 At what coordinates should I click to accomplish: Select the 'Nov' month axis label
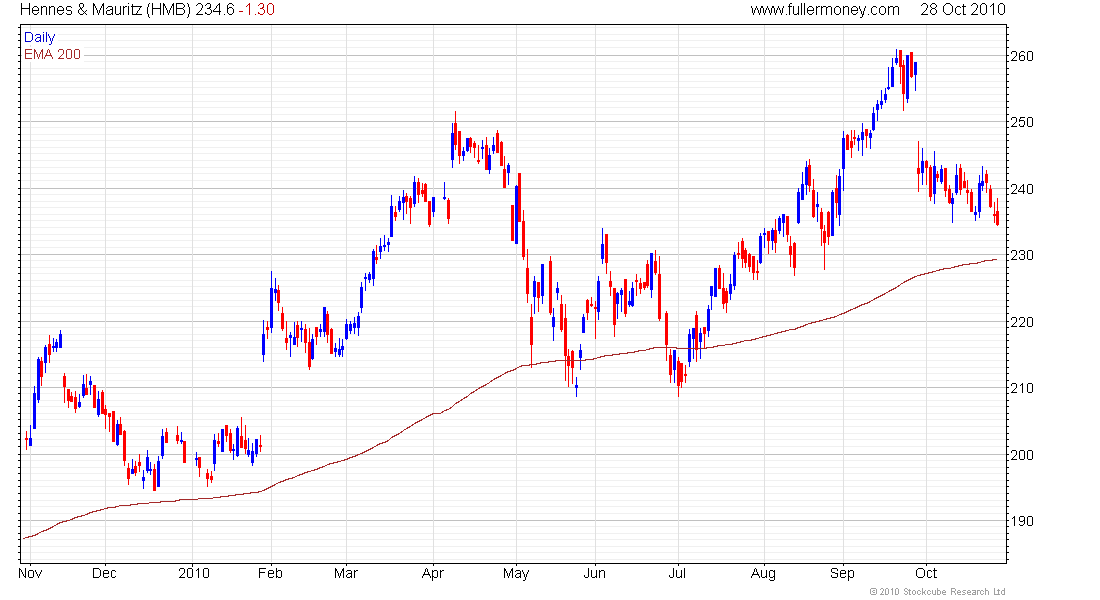[30, 573]
